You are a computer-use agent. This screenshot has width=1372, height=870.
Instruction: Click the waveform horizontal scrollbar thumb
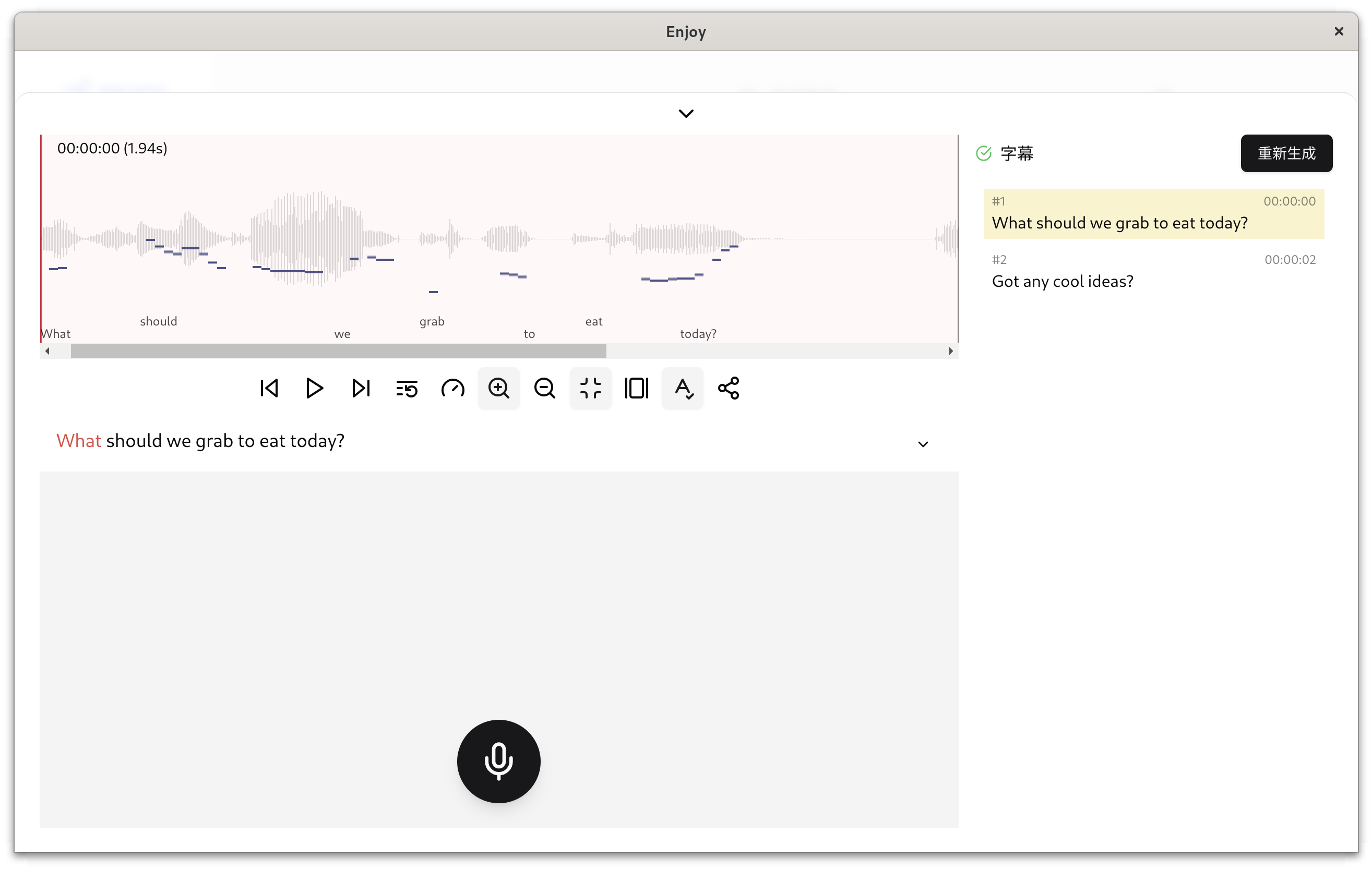(x=339, y=352)
